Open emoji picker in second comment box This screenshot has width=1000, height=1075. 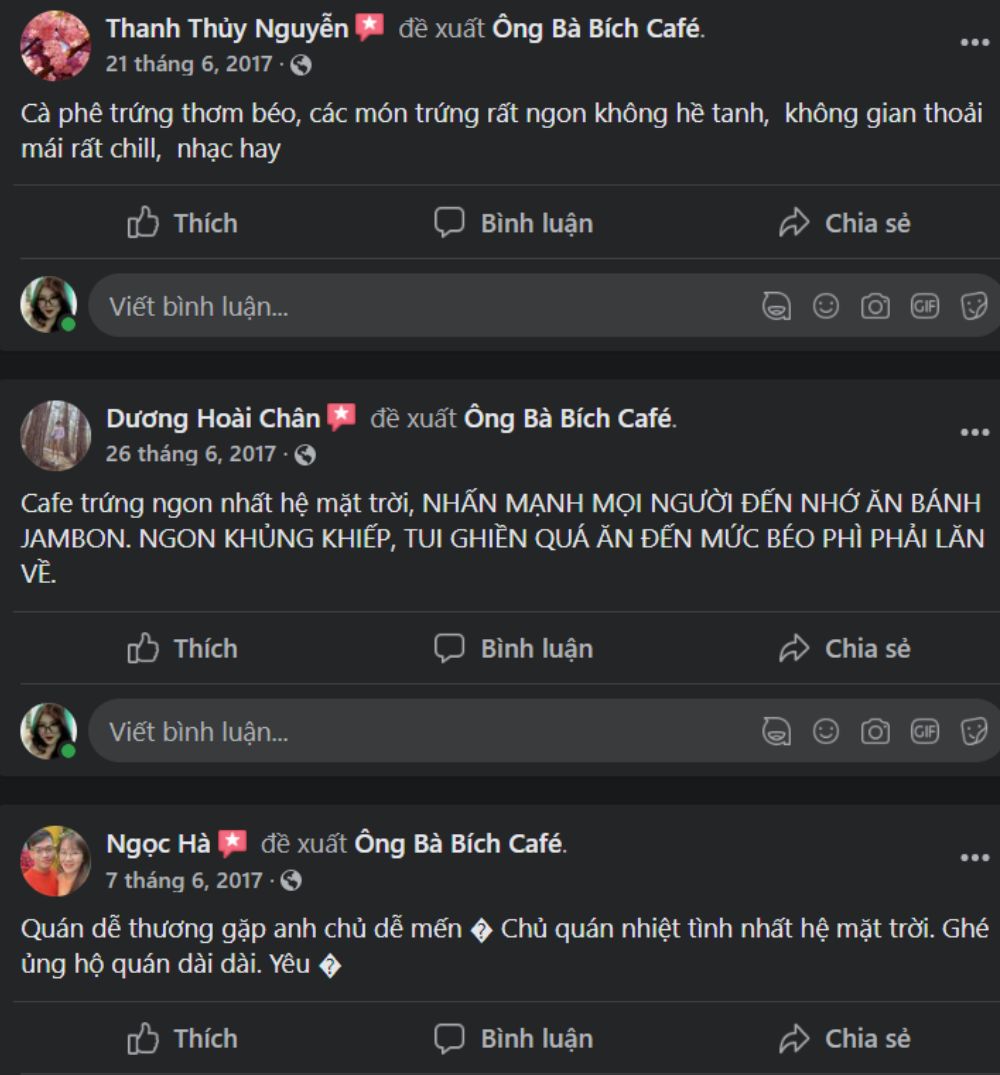coord(825,732)
